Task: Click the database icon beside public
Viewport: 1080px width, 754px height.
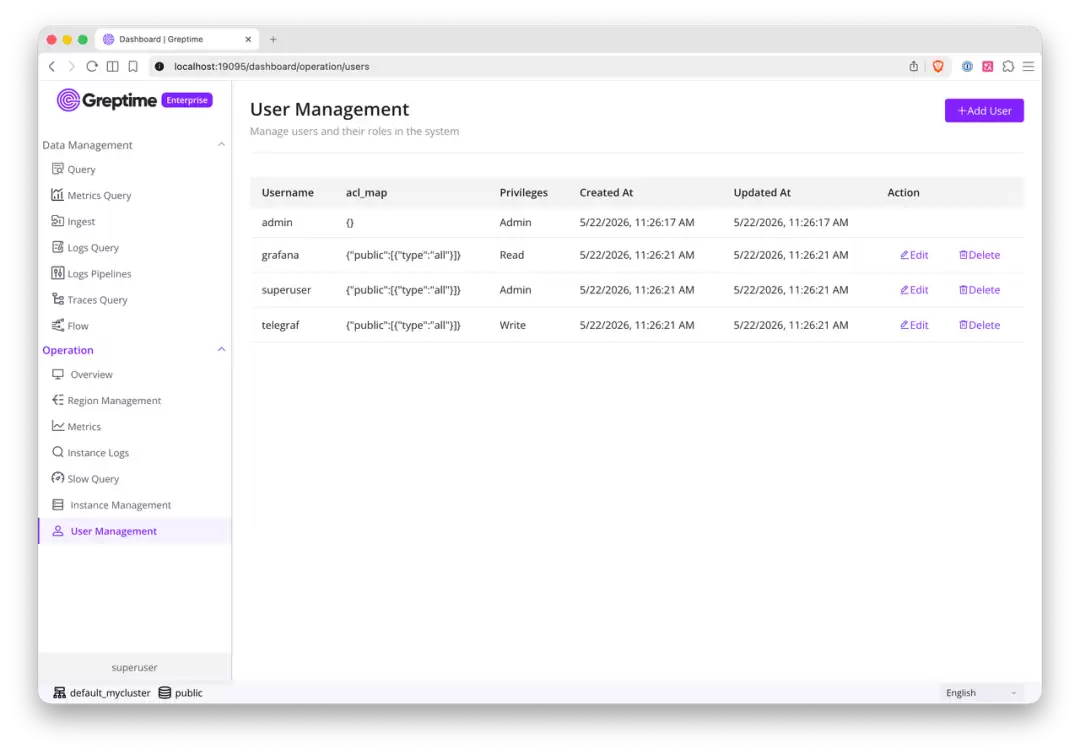Action: click(x=165, y=693)
